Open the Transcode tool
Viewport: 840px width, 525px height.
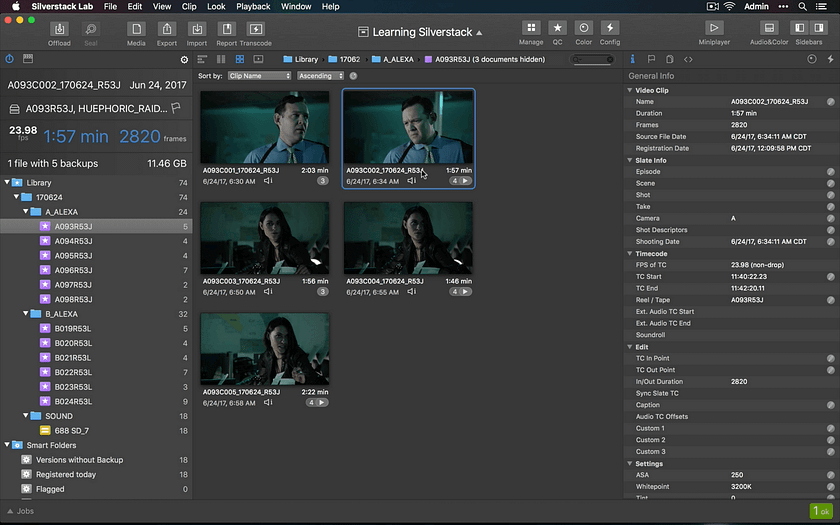256,29
